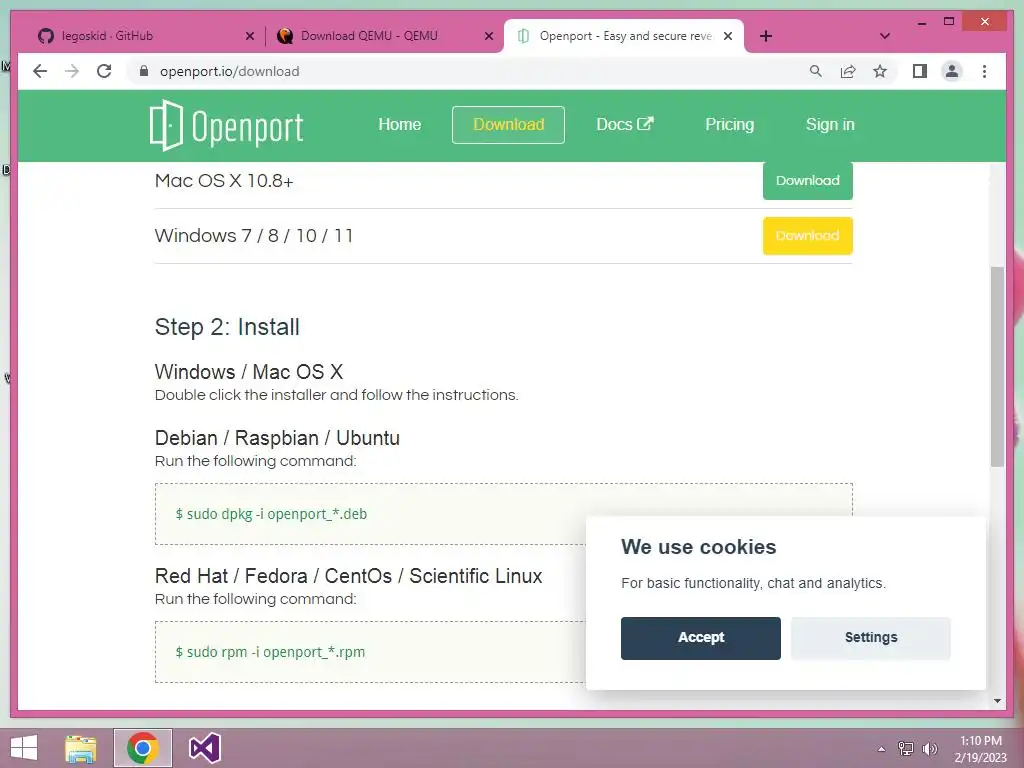
Task: Show hidden system tray icons
Action: (881, 749)
